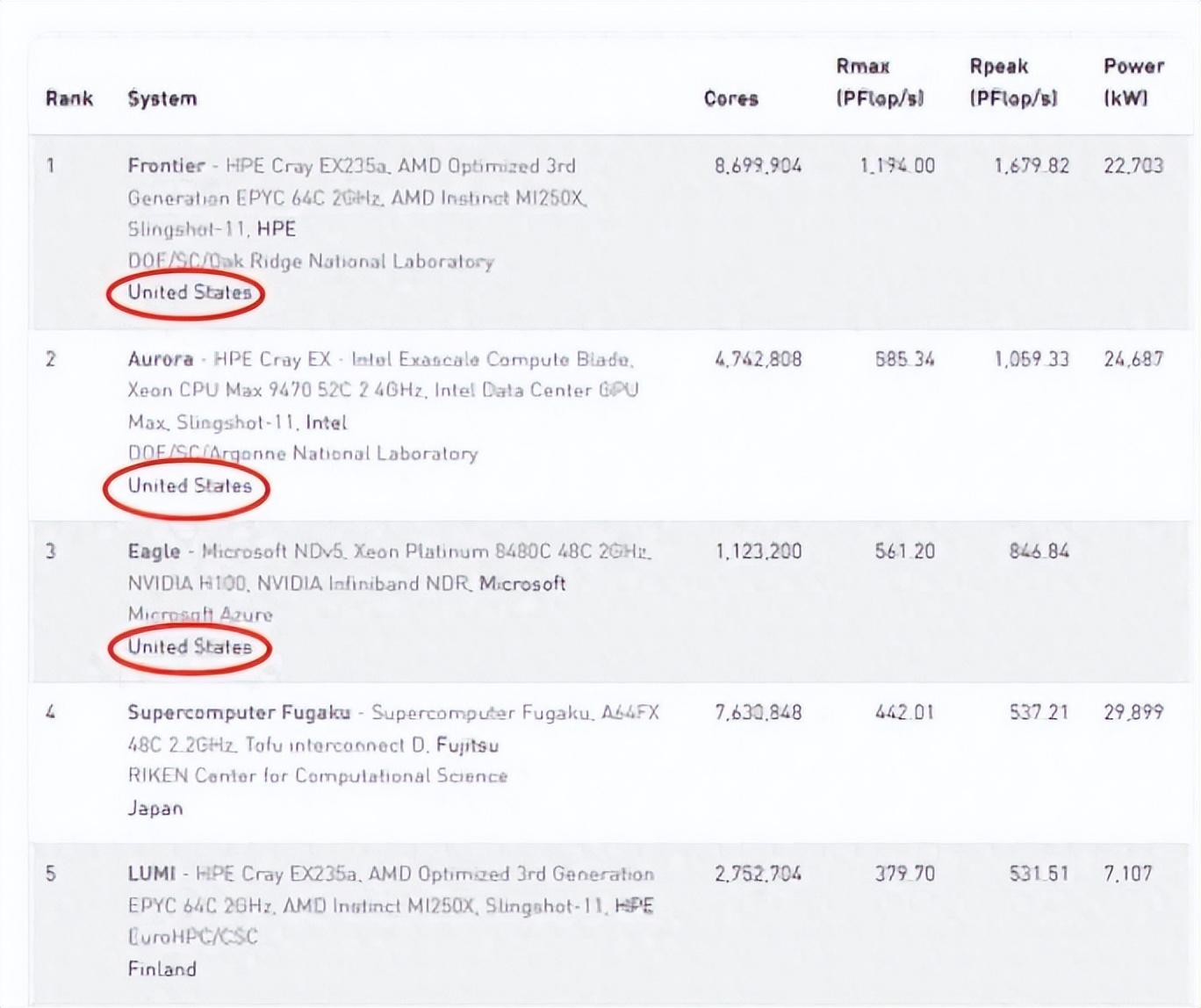Open the Frontier system link
Viewport: 1201px width, 1008px height.
(x=166, y=165)
